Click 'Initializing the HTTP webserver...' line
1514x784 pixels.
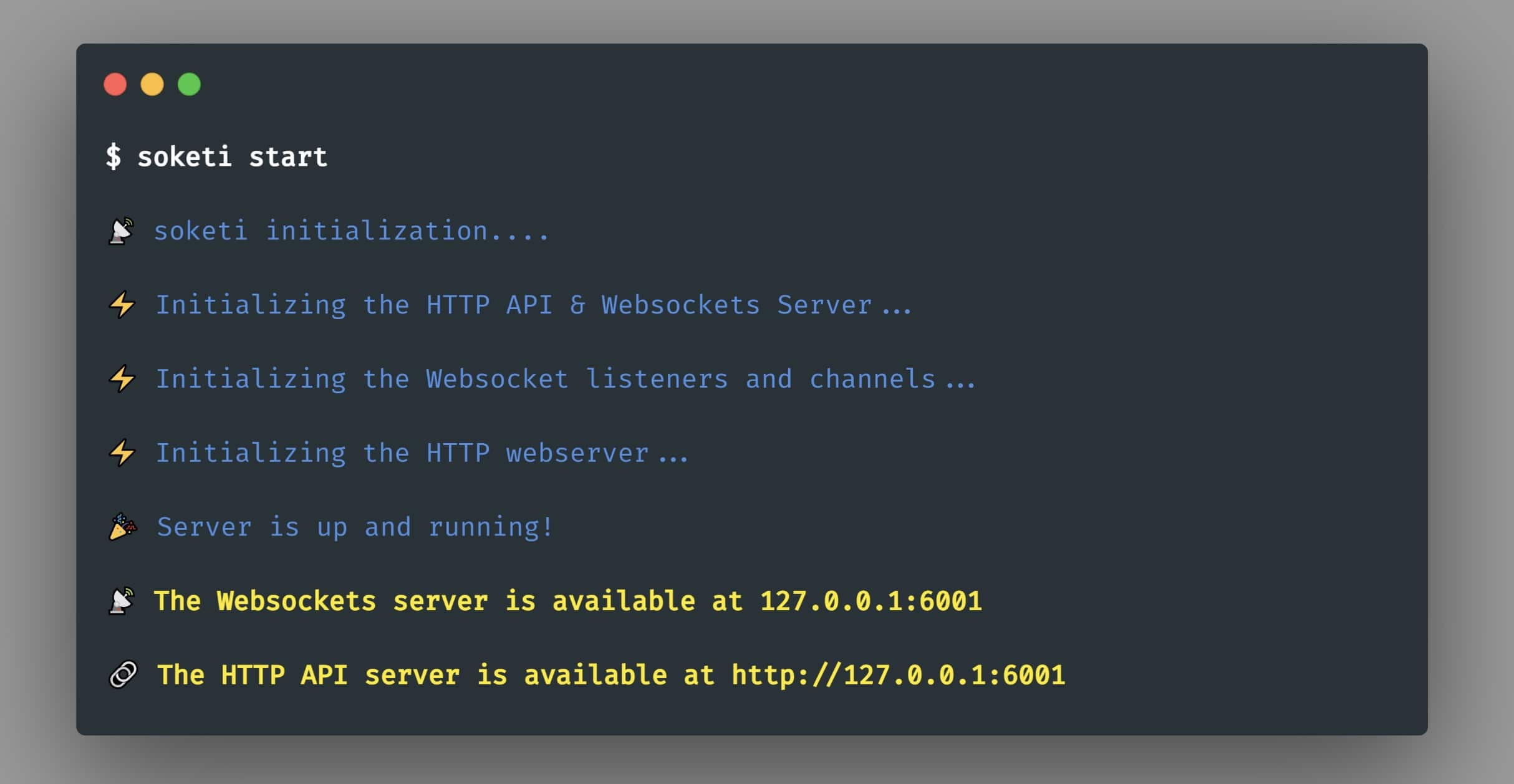click(422, 452)
